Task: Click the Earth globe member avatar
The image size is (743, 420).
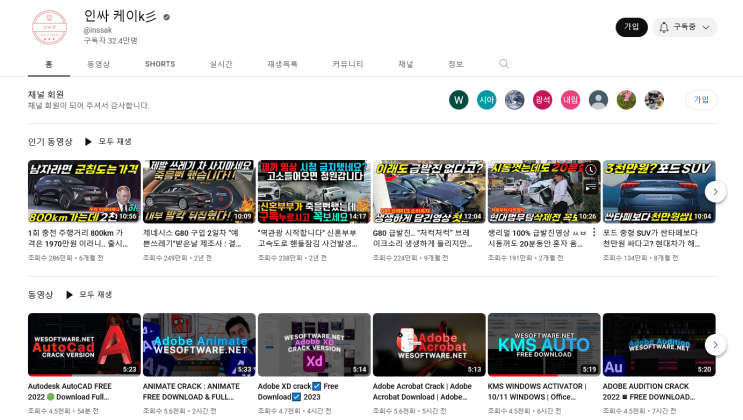Action: pos(515,100)
